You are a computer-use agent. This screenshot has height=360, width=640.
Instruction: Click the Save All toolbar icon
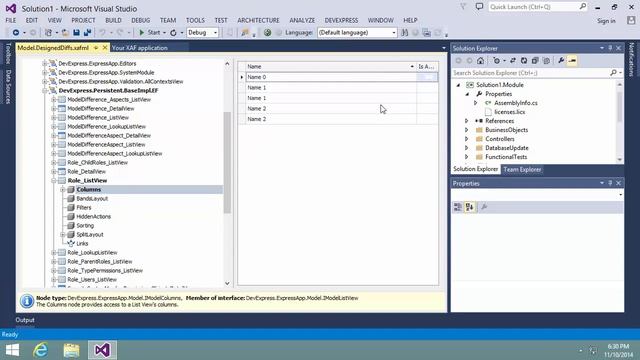[87, 33]
